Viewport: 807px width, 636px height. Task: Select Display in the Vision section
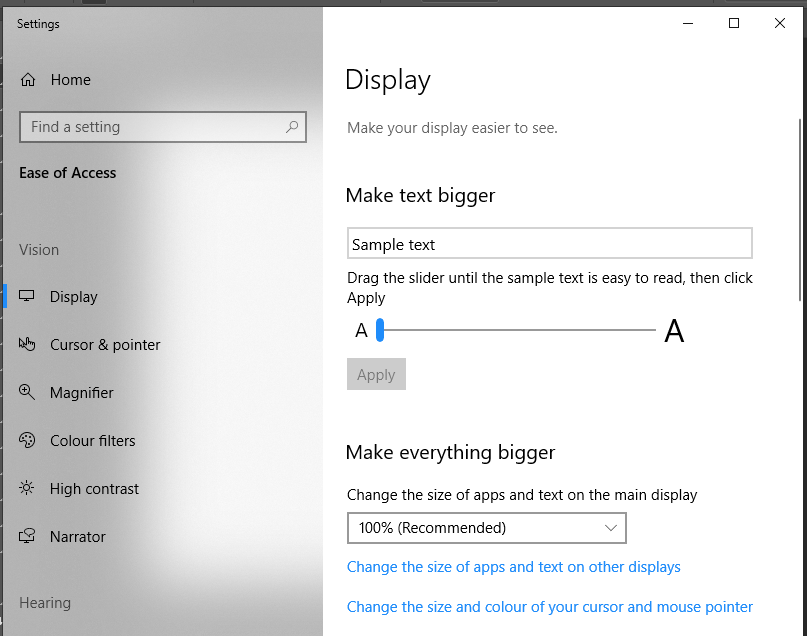coord(74,297)
